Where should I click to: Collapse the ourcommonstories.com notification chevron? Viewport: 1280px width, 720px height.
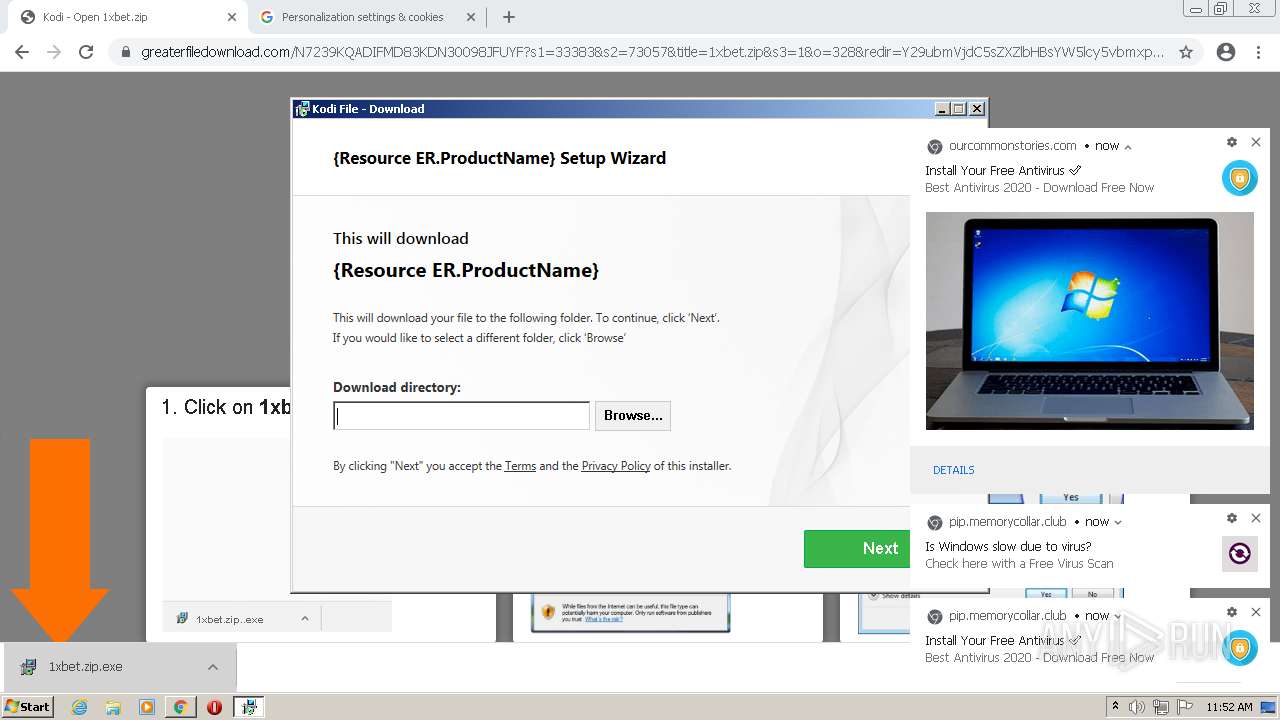pyautogui.click(x=1128, y=147)
